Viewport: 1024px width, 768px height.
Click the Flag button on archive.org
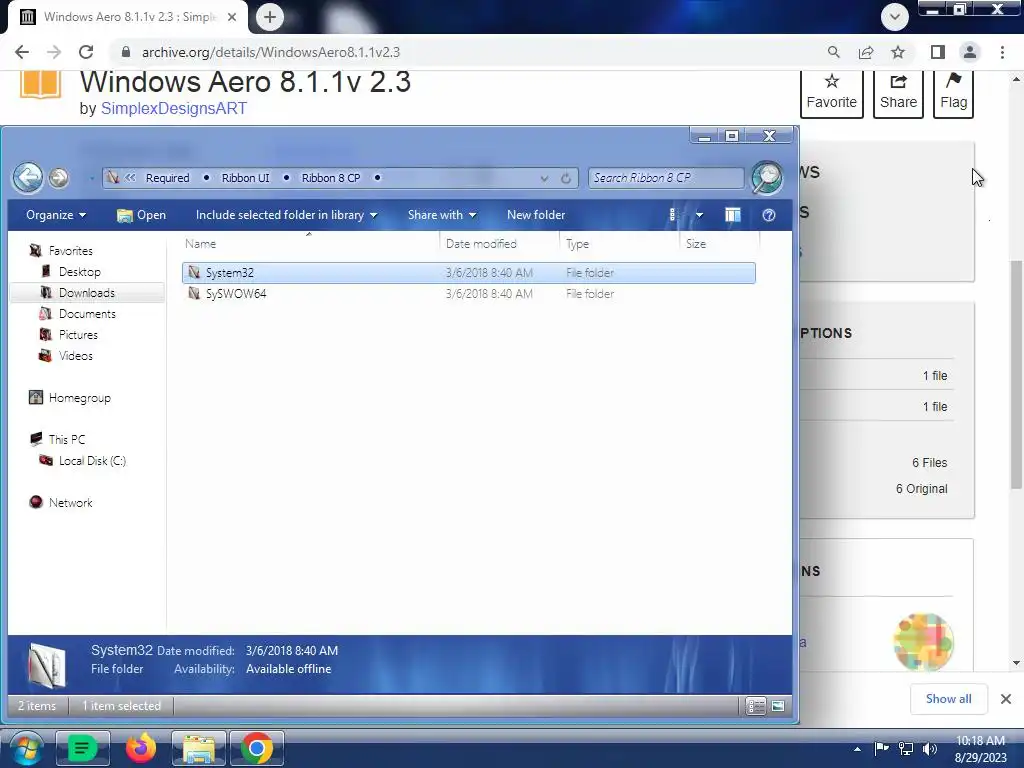tap(953, 93)
